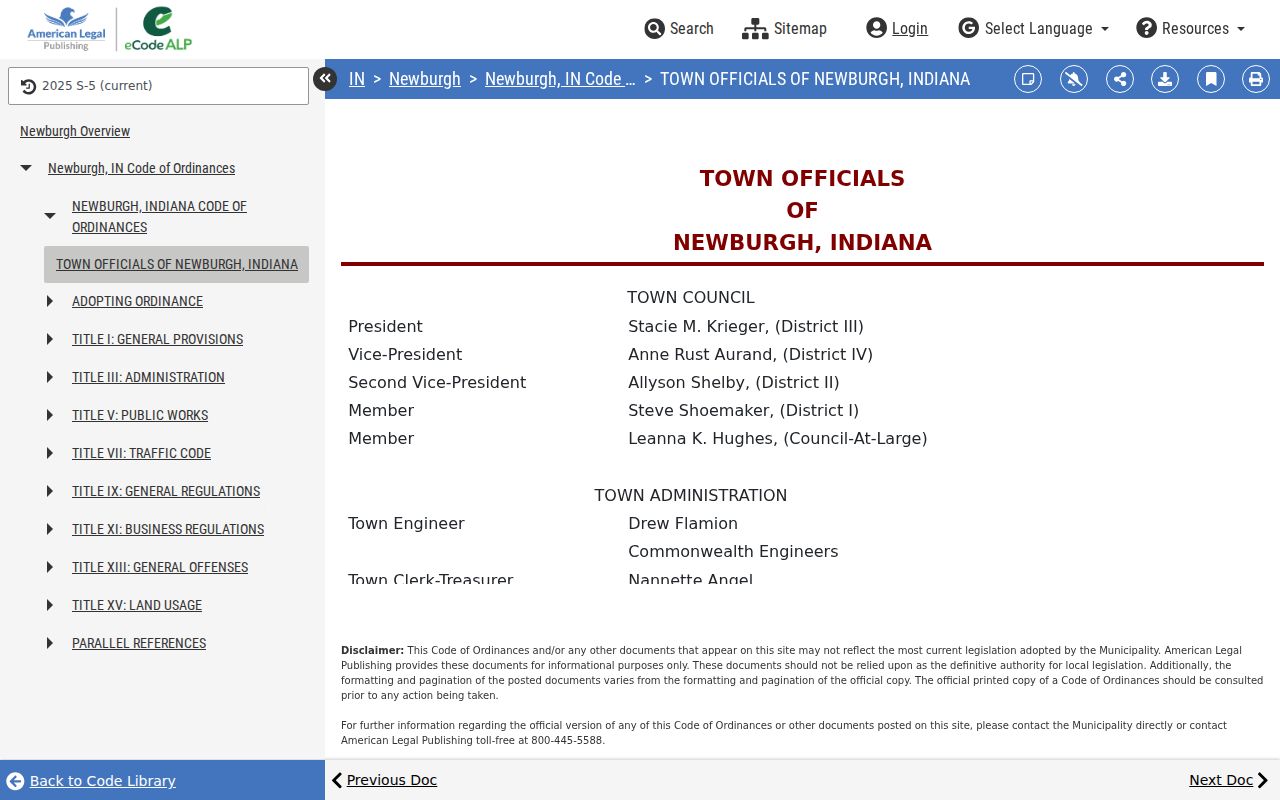Screen dimensions: 1280x800
Task: Click the name 'Stacie M. Krieger, (District III)'
Action: [746, 326]
